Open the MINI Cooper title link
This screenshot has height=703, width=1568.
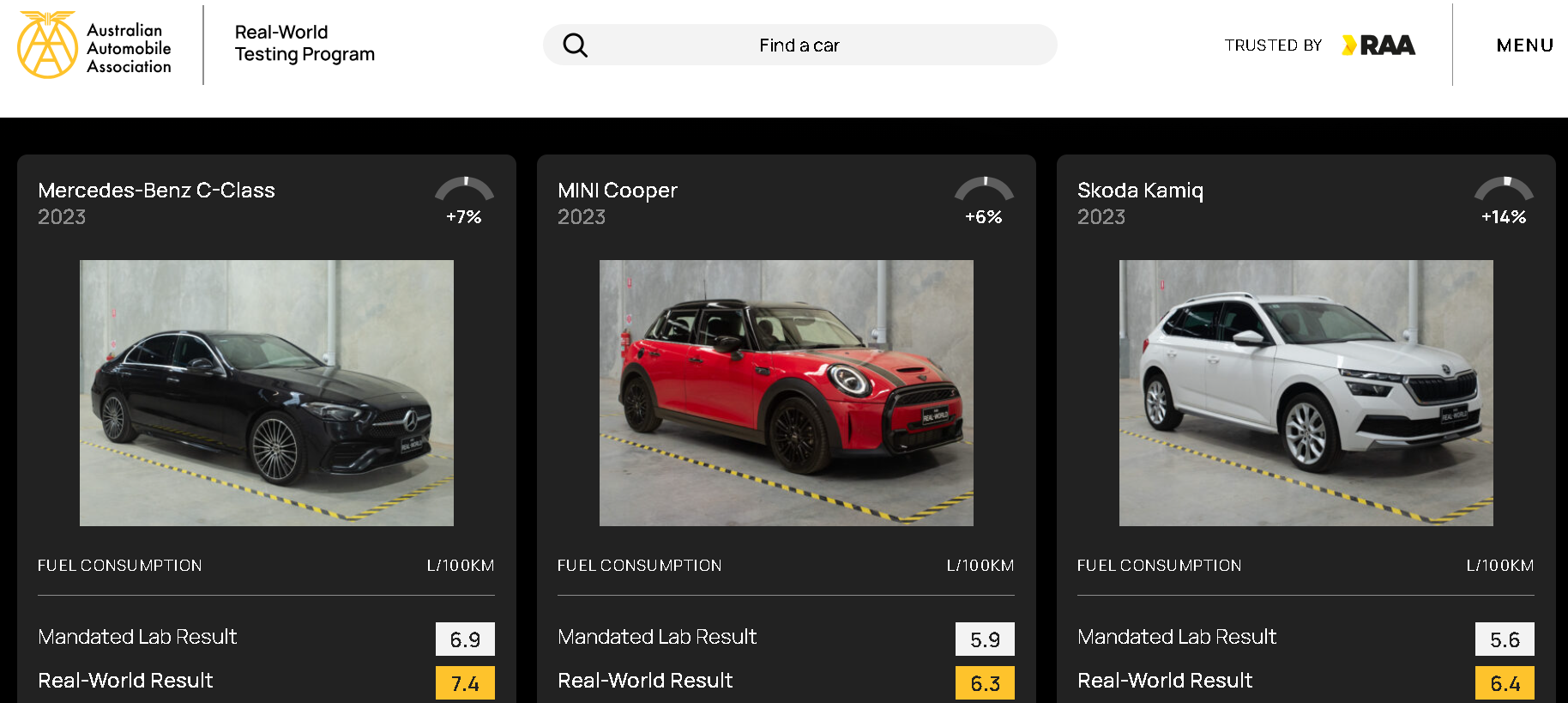(617, 191)
